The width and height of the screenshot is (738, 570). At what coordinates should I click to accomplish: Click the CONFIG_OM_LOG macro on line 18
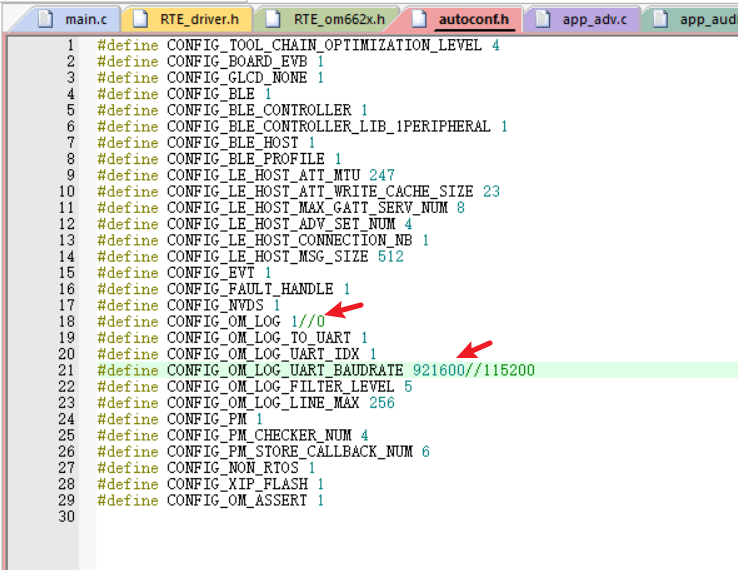pos(225,321)
